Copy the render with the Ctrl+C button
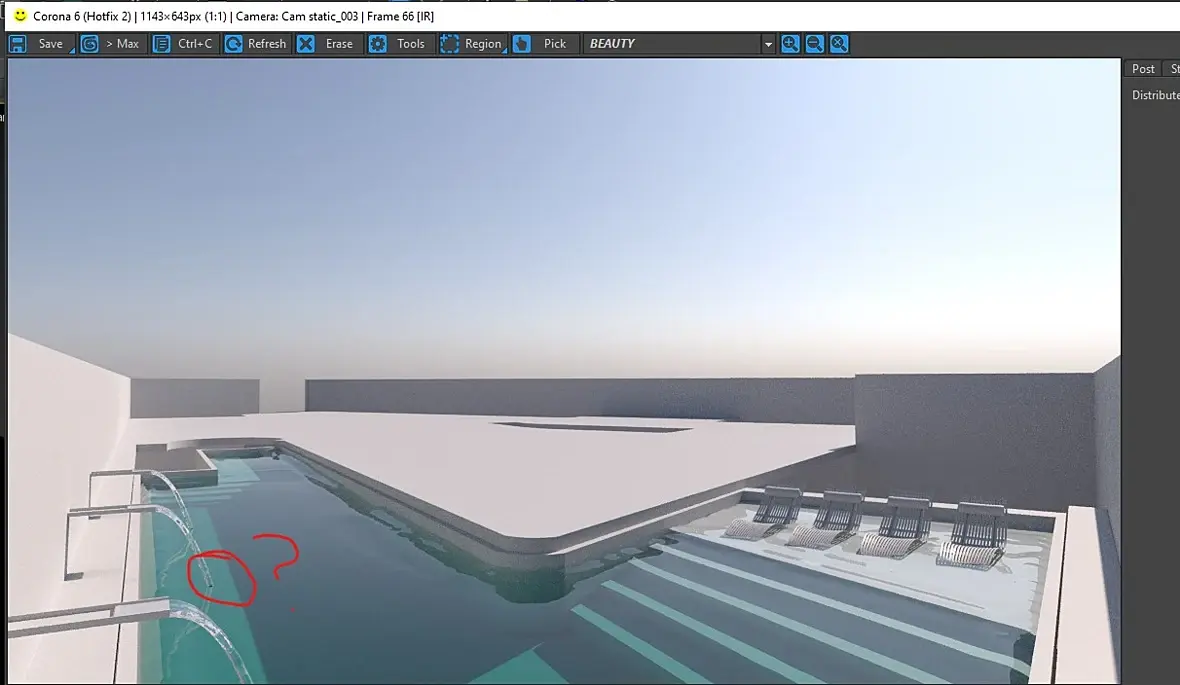 195,44
